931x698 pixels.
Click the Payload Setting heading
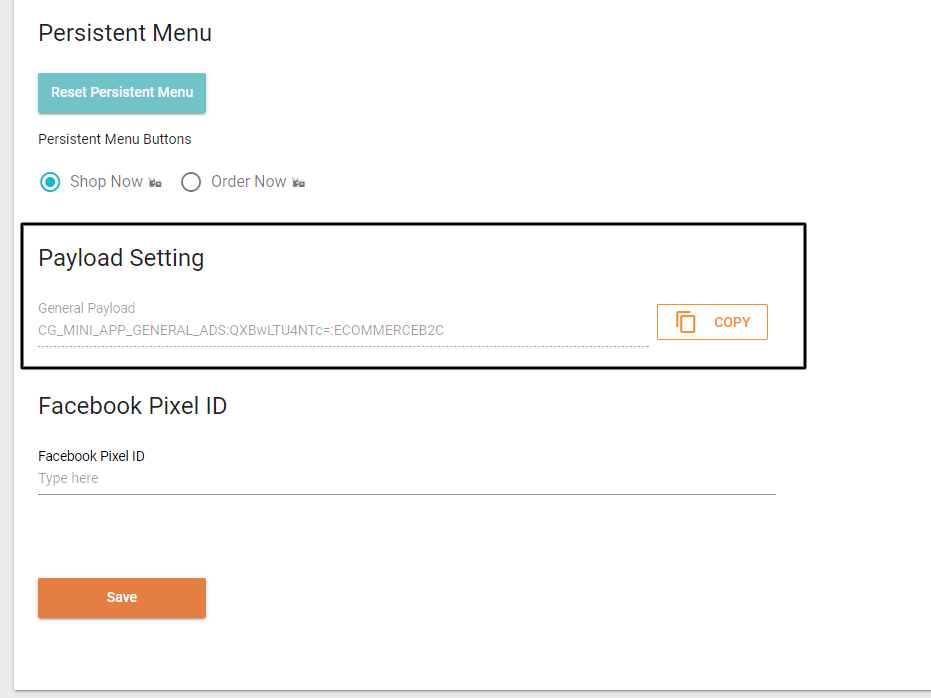(121, 258)
